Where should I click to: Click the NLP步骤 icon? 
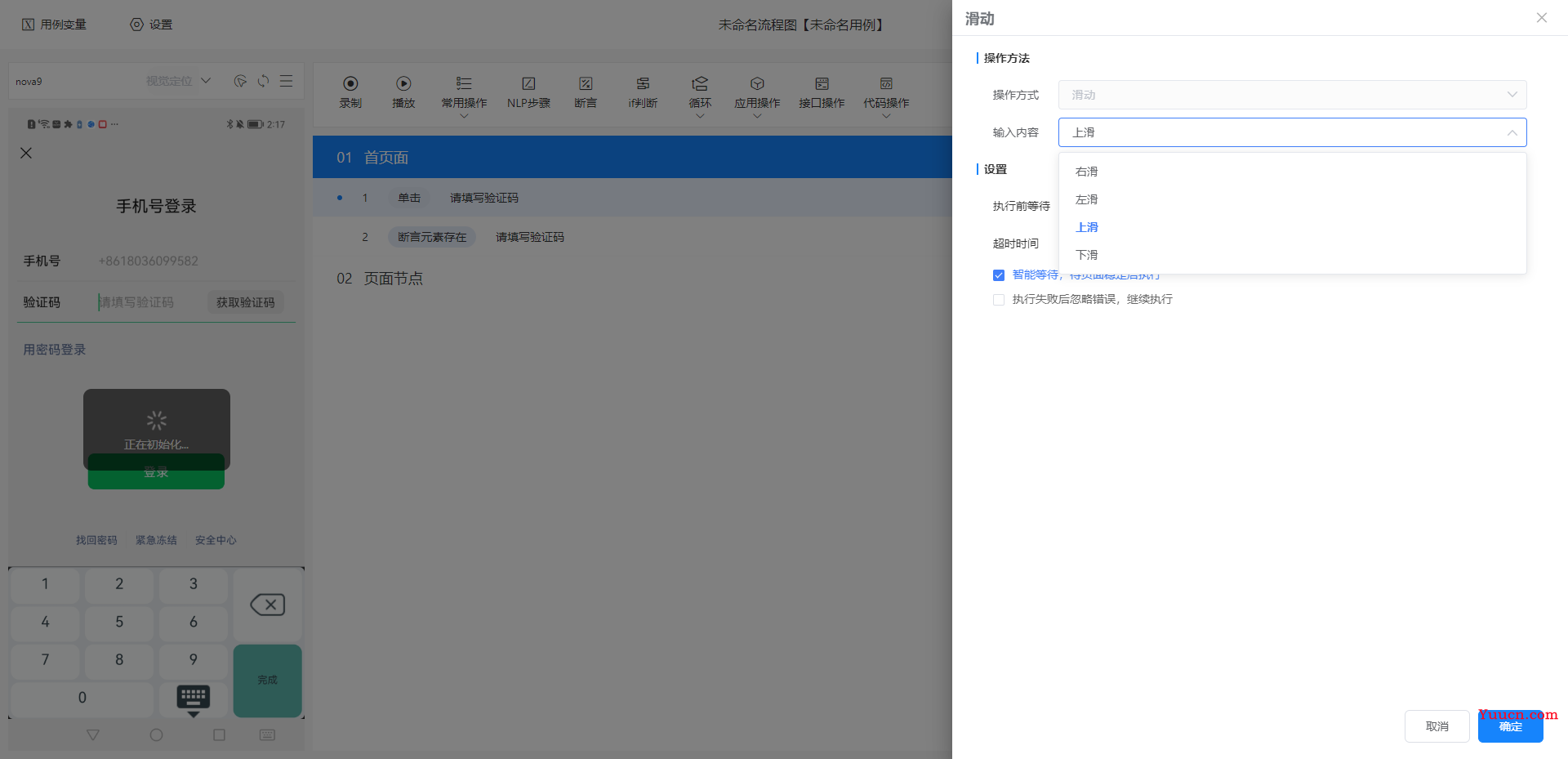[x=528, y=83]
